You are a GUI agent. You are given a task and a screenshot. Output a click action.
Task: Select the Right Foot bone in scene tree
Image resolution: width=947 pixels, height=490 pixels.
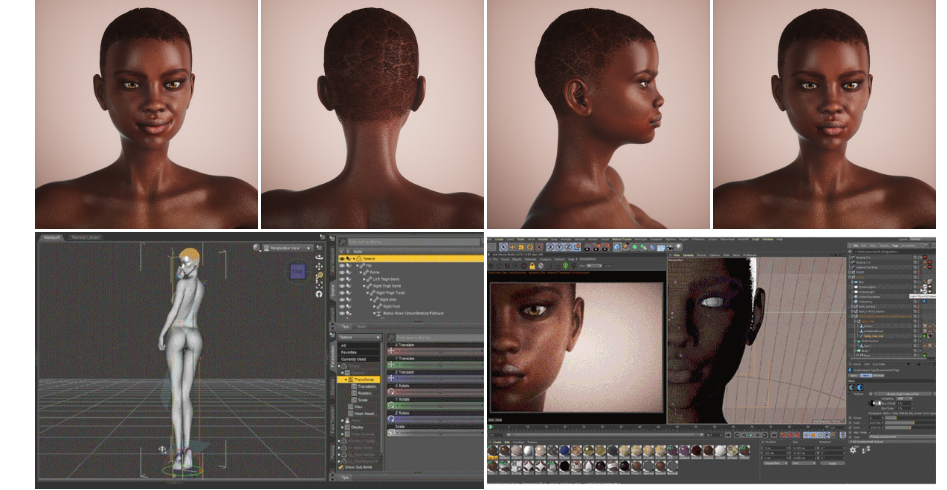389,307
